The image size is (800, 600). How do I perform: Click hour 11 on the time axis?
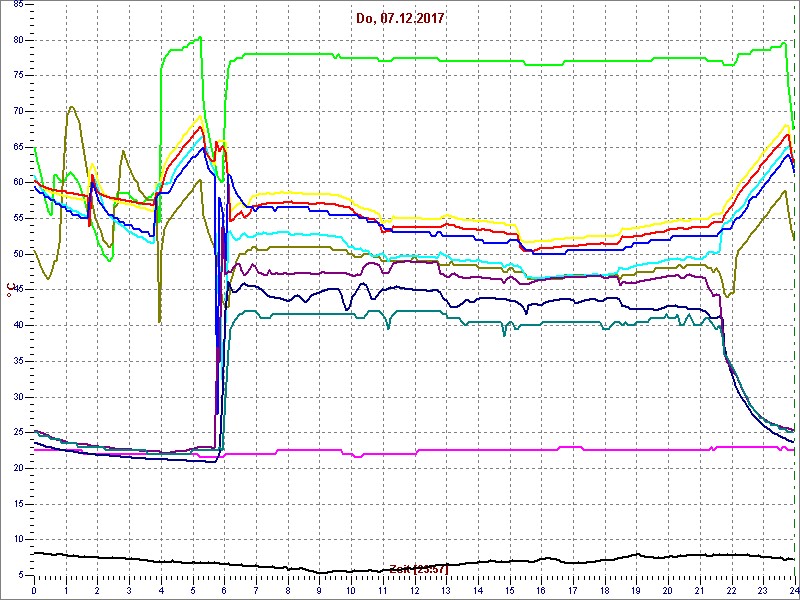[382, 590]
